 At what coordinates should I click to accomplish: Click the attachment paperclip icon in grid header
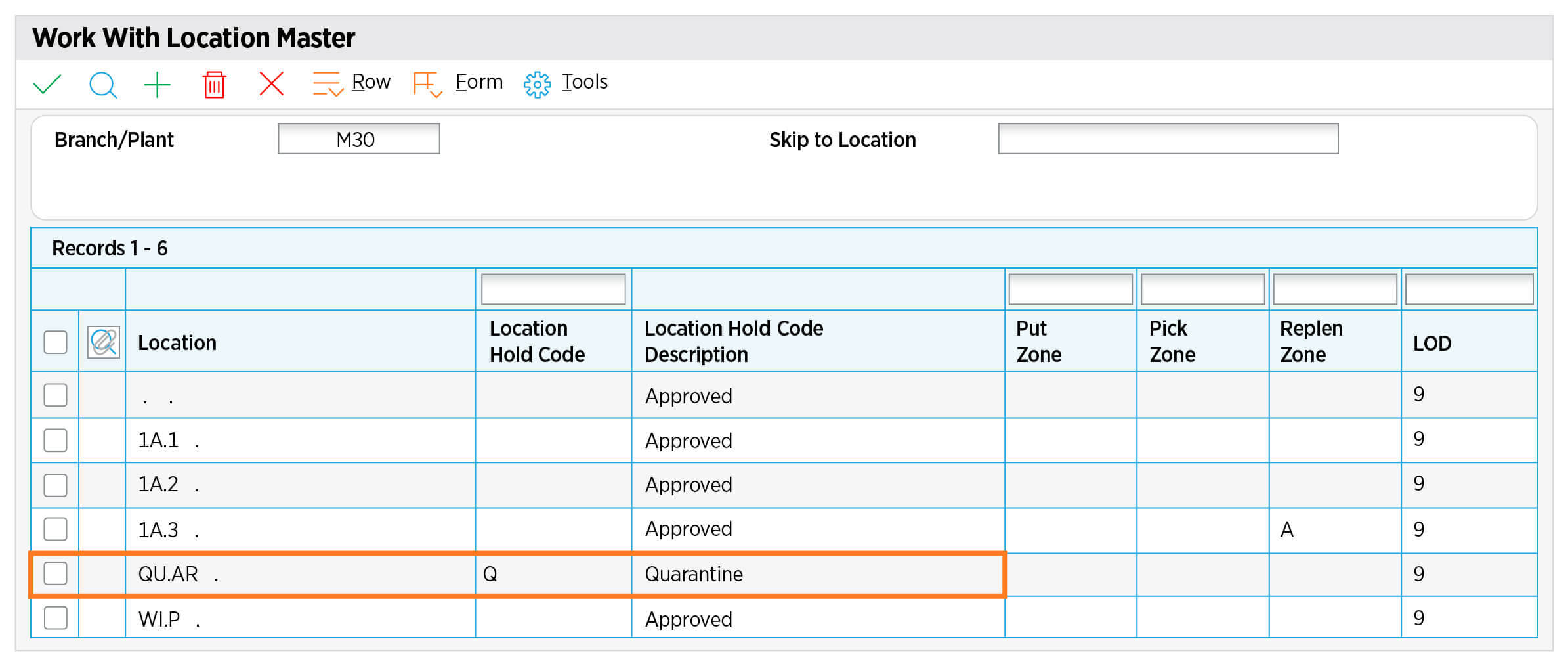tap(104, 342)
